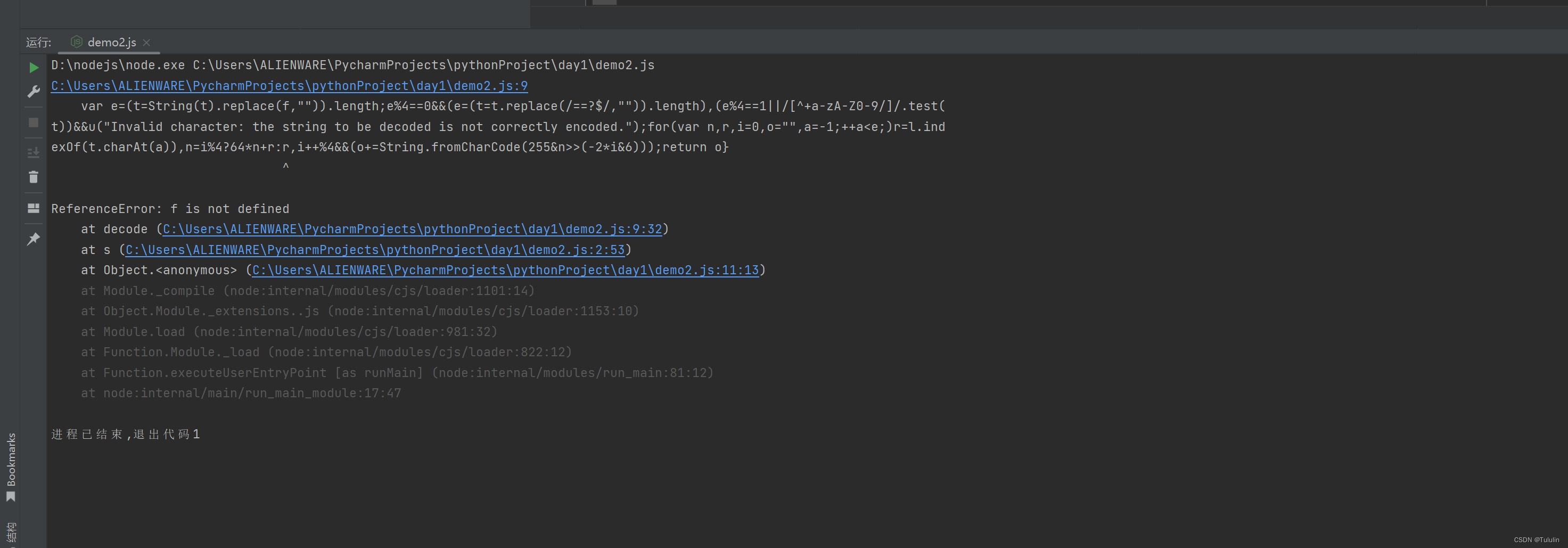Viewport: 1568px width, 548px height.
Task: Click the ReferenceError: f is not defined line
Action: pos(170,209)
